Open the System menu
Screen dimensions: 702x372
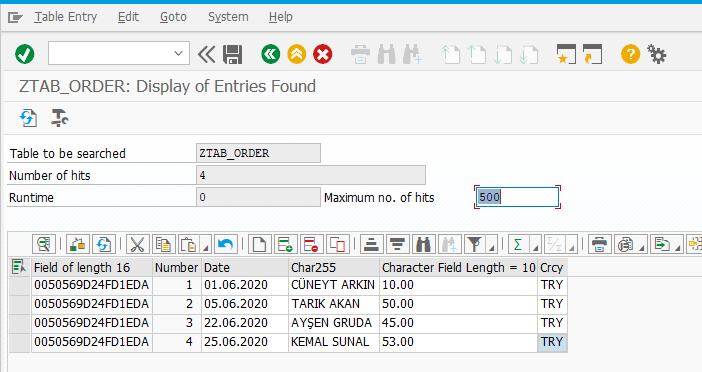228,17
